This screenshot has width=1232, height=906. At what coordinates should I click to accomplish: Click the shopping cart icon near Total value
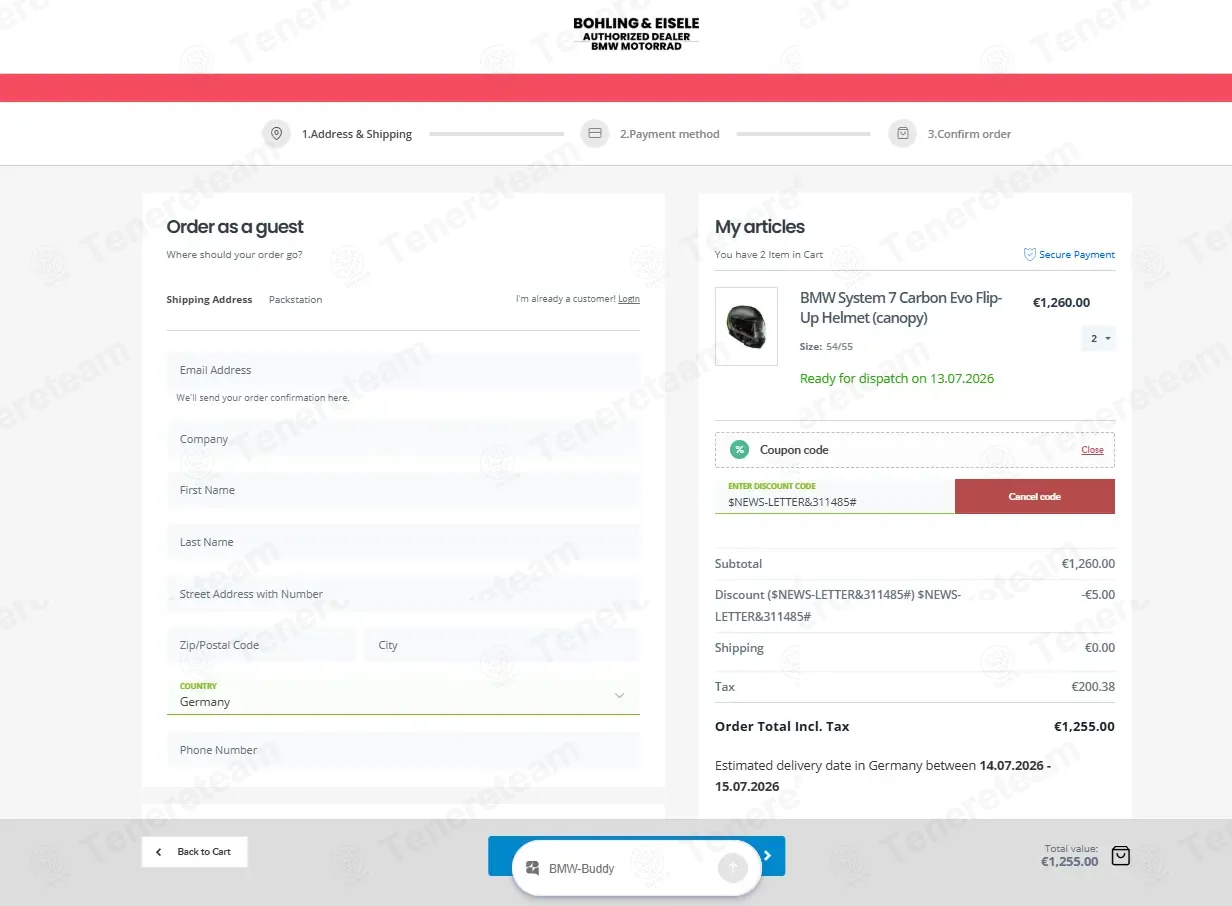(x=1121, y=856)
